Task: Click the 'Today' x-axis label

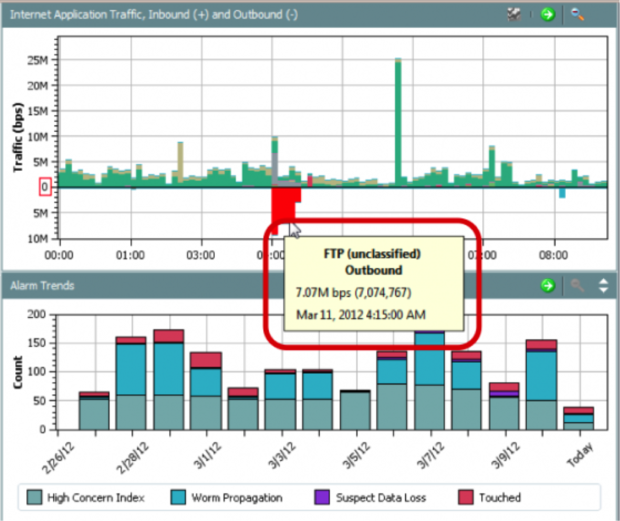Action: pyautogui.click(x=580, y=455)
